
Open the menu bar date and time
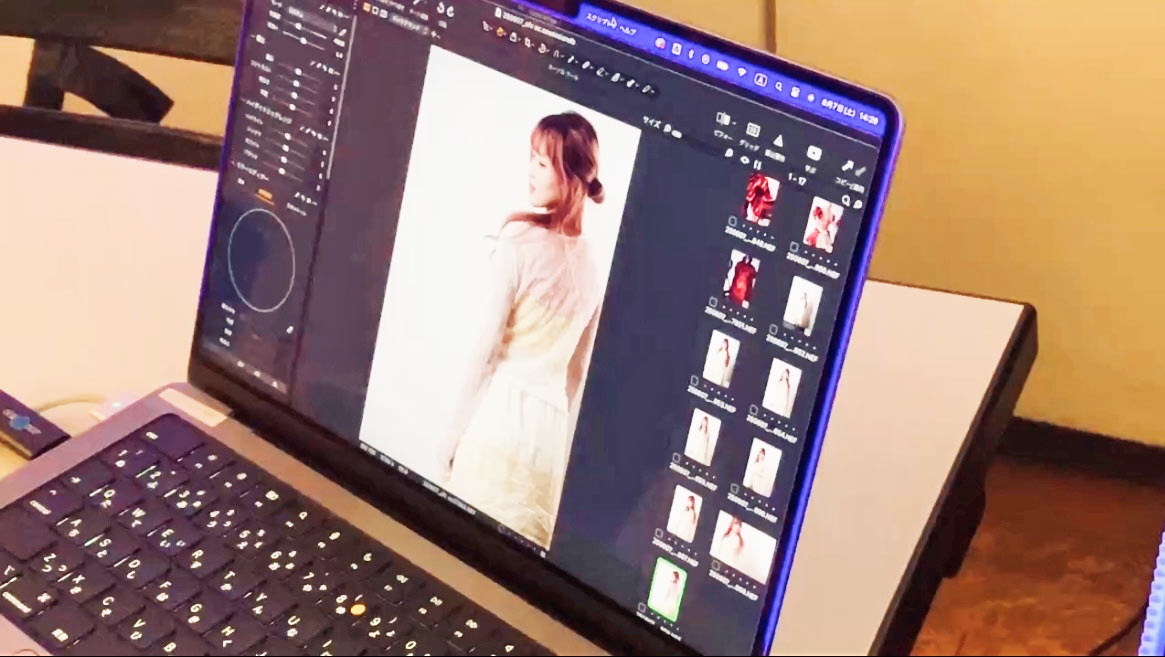point(850,111)
